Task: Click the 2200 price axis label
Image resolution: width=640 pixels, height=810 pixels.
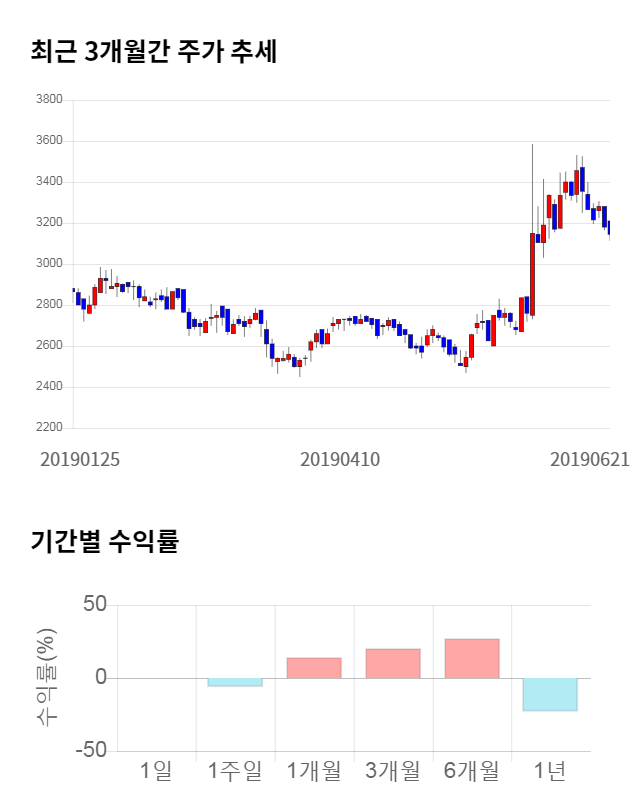Action: tap(48, 428)
